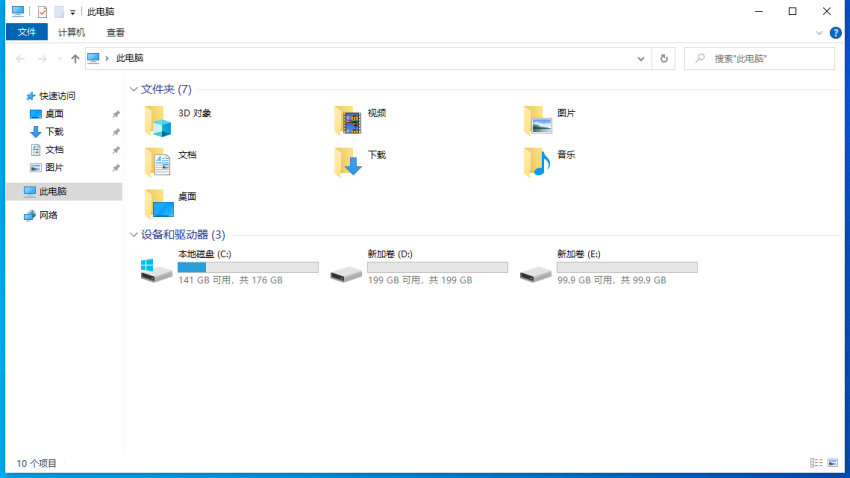Open the 计算机 ribbon tab
850x478 pixels.
click(x=72, y=33)
